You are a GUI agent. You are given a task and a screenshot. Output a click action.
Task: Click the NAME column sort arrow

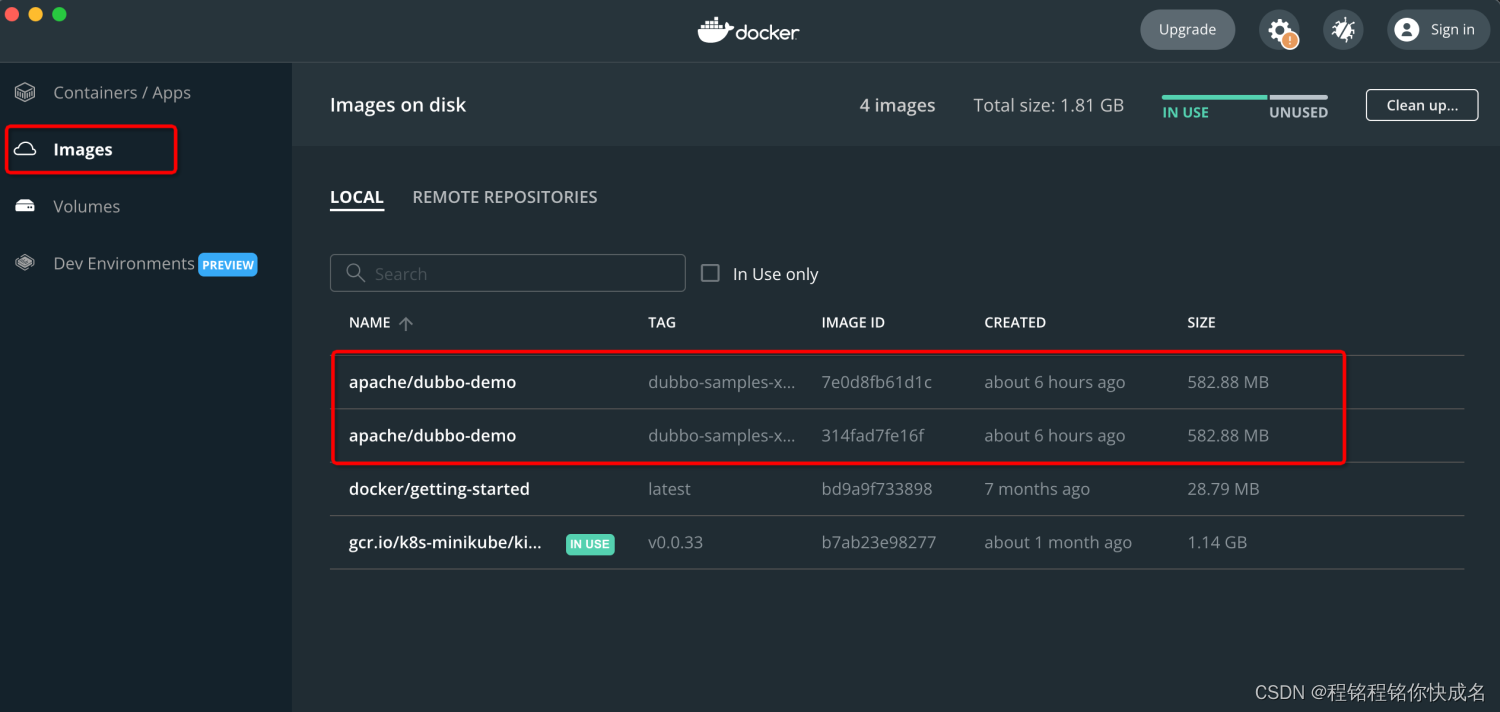click(x=405, y=323)
